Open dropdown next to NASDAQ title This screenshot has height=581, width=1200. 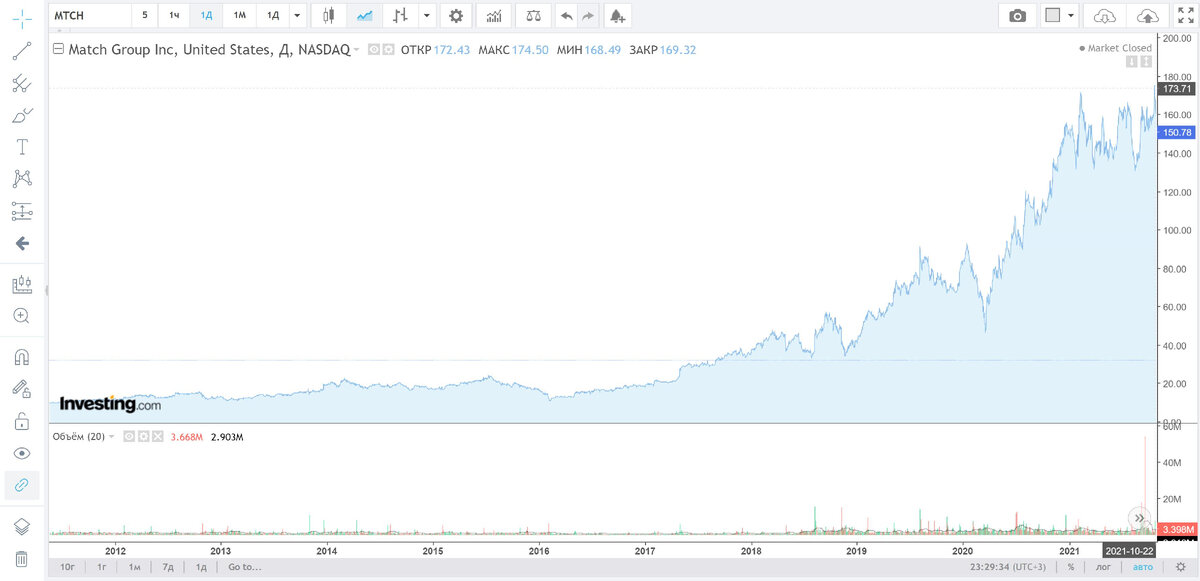[356, 49]
